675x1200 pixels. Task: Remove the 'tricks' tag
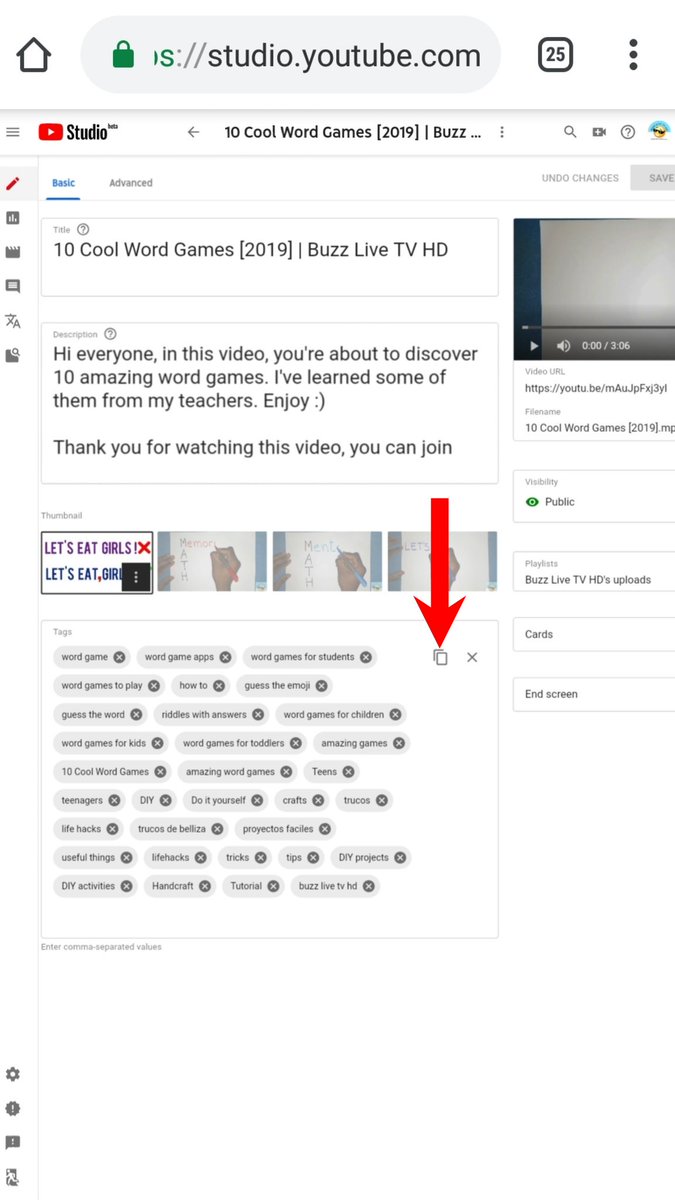261,857
